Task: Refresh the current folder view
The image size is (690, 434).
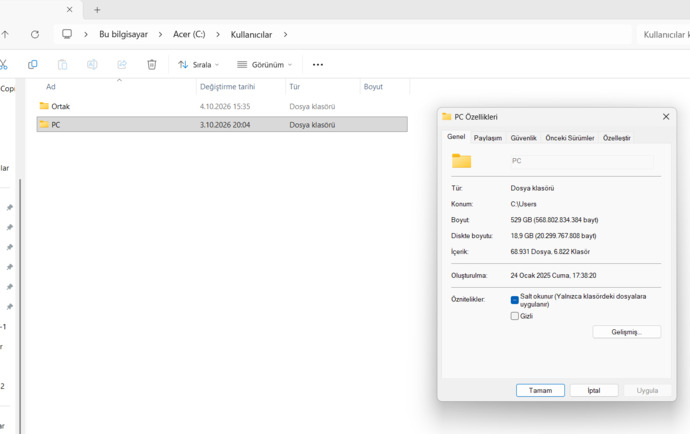Action: (35, 34)
